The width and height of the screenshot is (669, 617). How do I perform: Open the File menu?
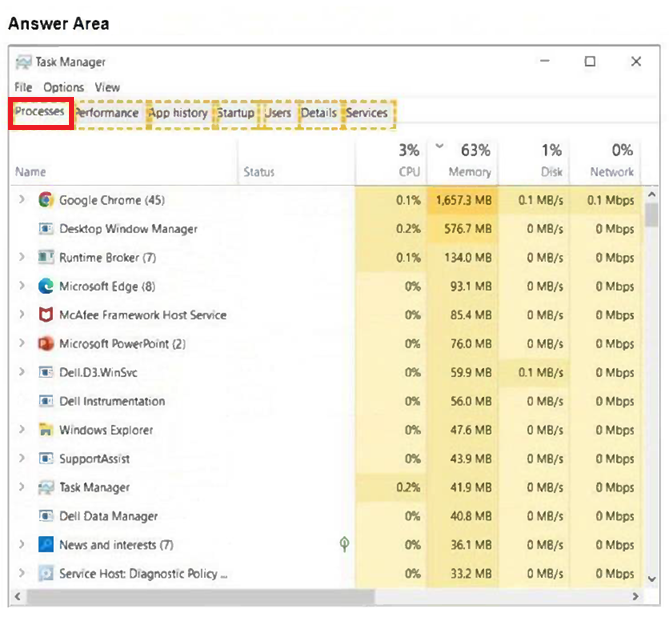pyautogui.click(x=23, y=87)
